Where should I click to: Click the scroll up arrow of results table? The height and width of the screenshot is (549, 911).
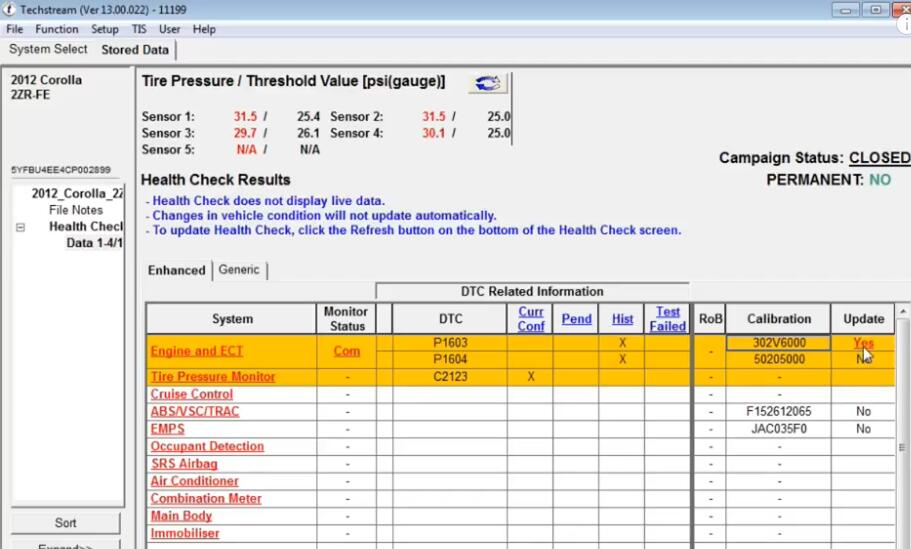tap(903, 313)
